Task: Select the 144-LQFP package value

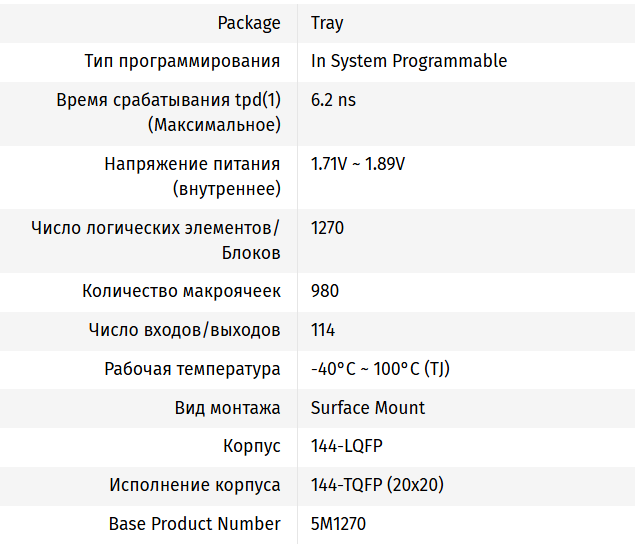Action: tap(346, 446)
